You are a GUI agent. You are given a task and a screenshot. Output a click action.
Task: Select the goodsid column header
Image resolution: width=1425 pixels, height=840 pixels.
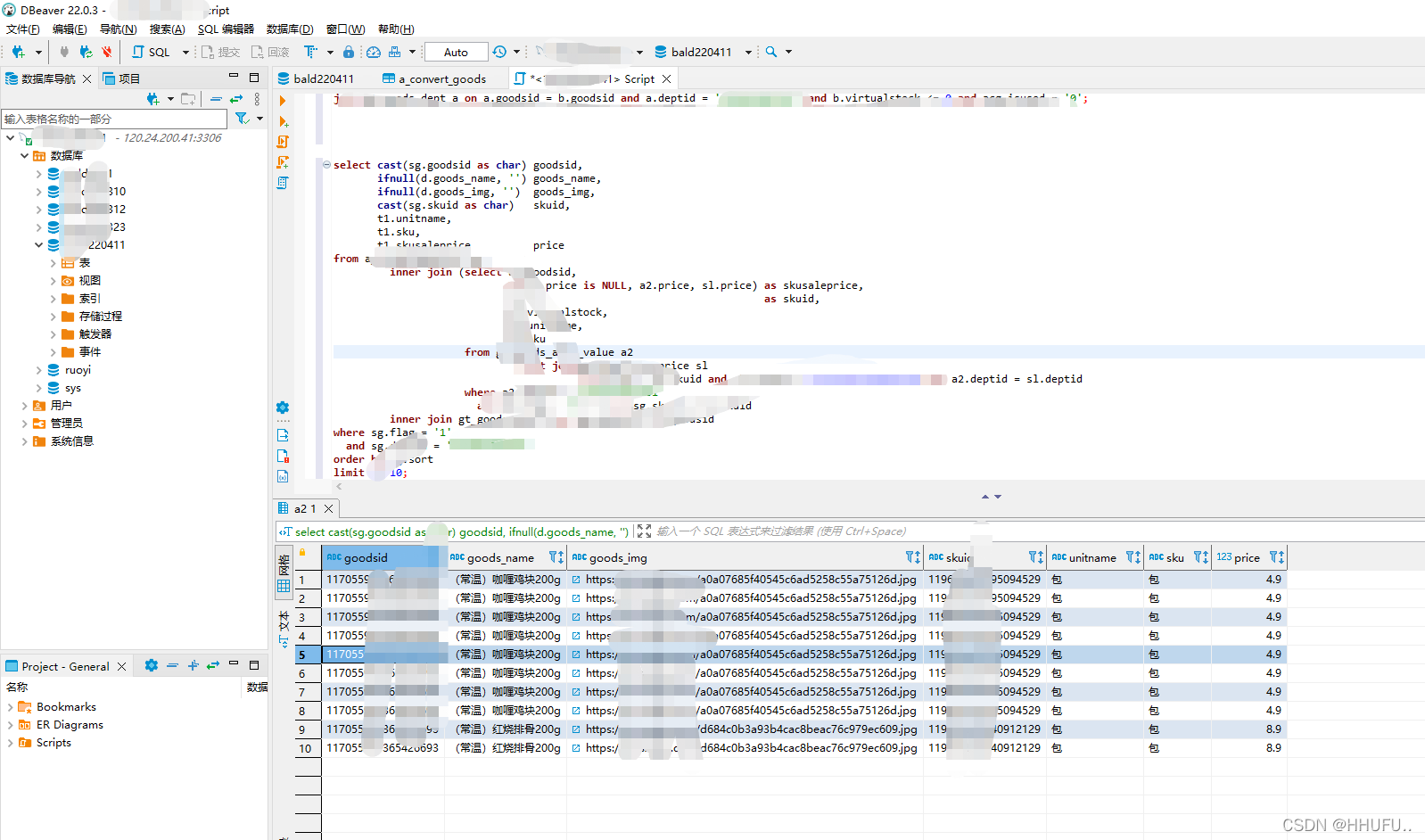(x=383, y=557)
